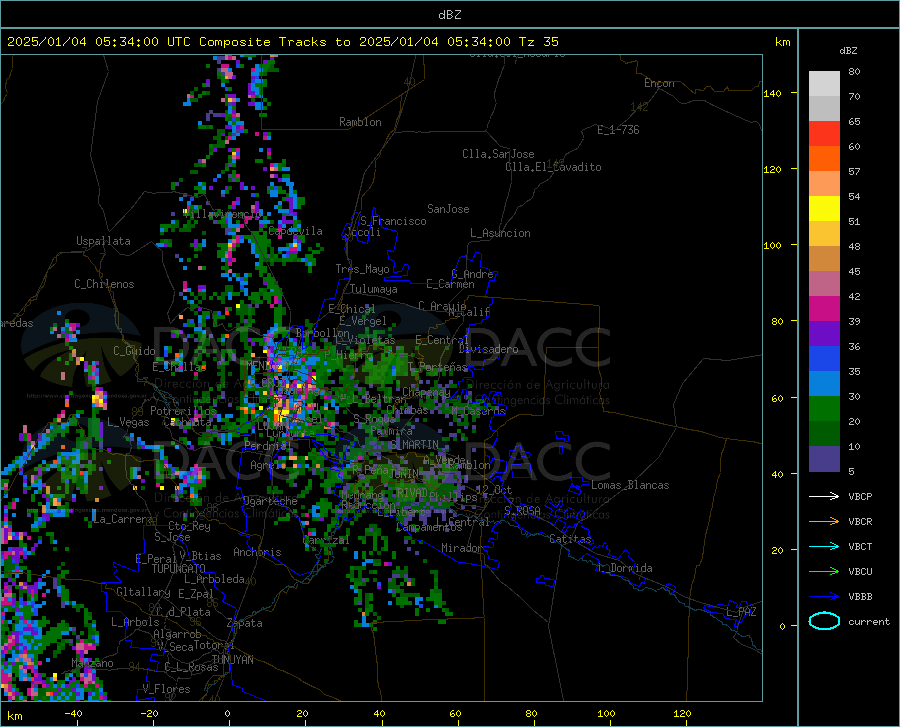This screenshot has height=727, width=900.
Task: Click the 'current' legend label
Action: click(869, 622)
